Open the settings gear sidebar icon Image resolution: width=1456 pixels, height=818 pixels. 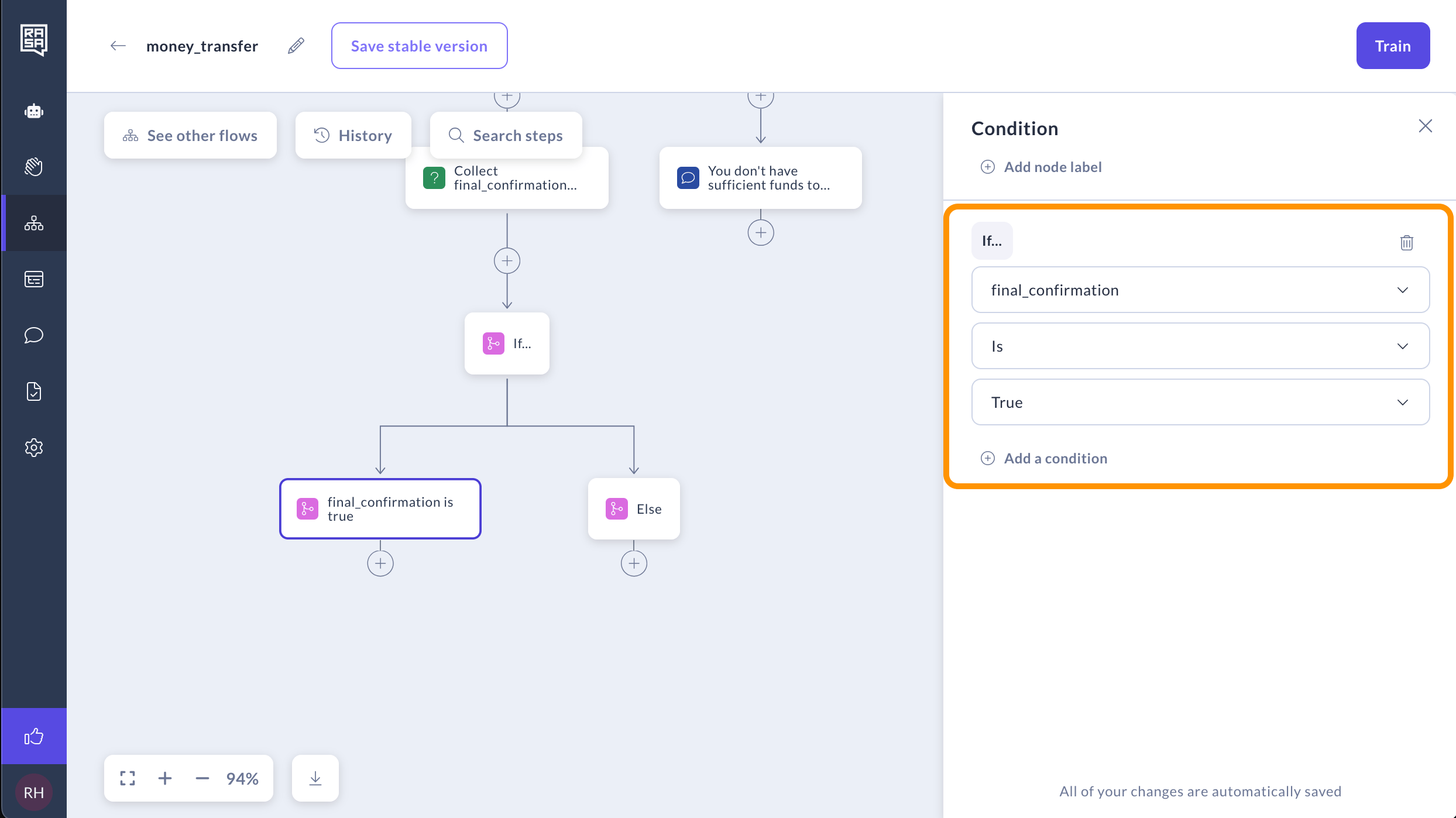pos(34,448)
